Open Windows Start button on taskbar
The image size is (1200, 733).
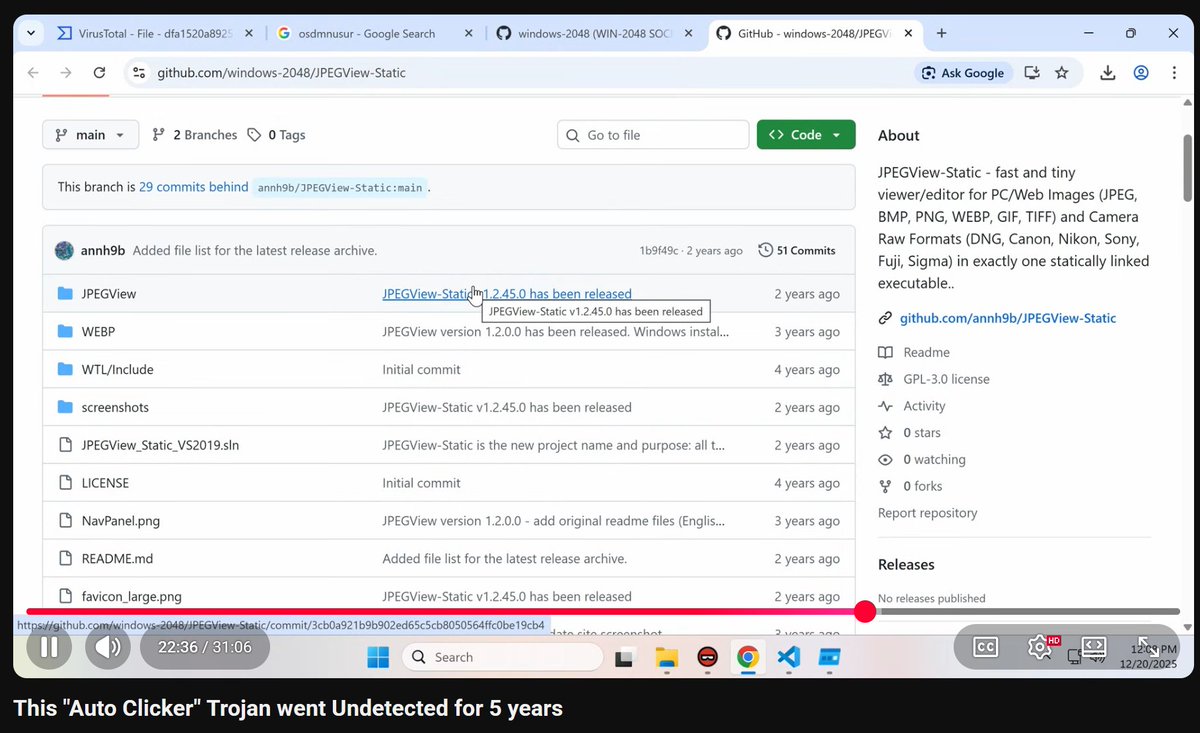[x=378, y=657]
